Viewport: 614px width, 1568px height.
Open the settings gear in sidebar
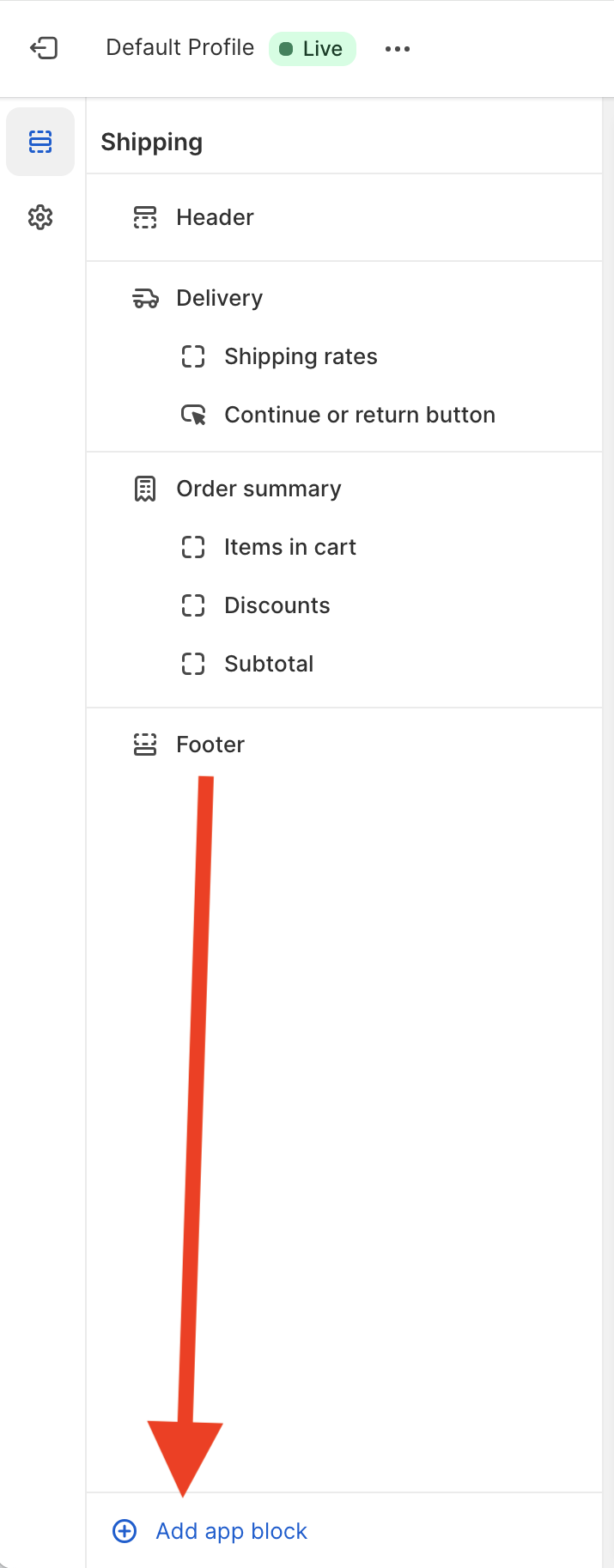(x=40, y=217)
